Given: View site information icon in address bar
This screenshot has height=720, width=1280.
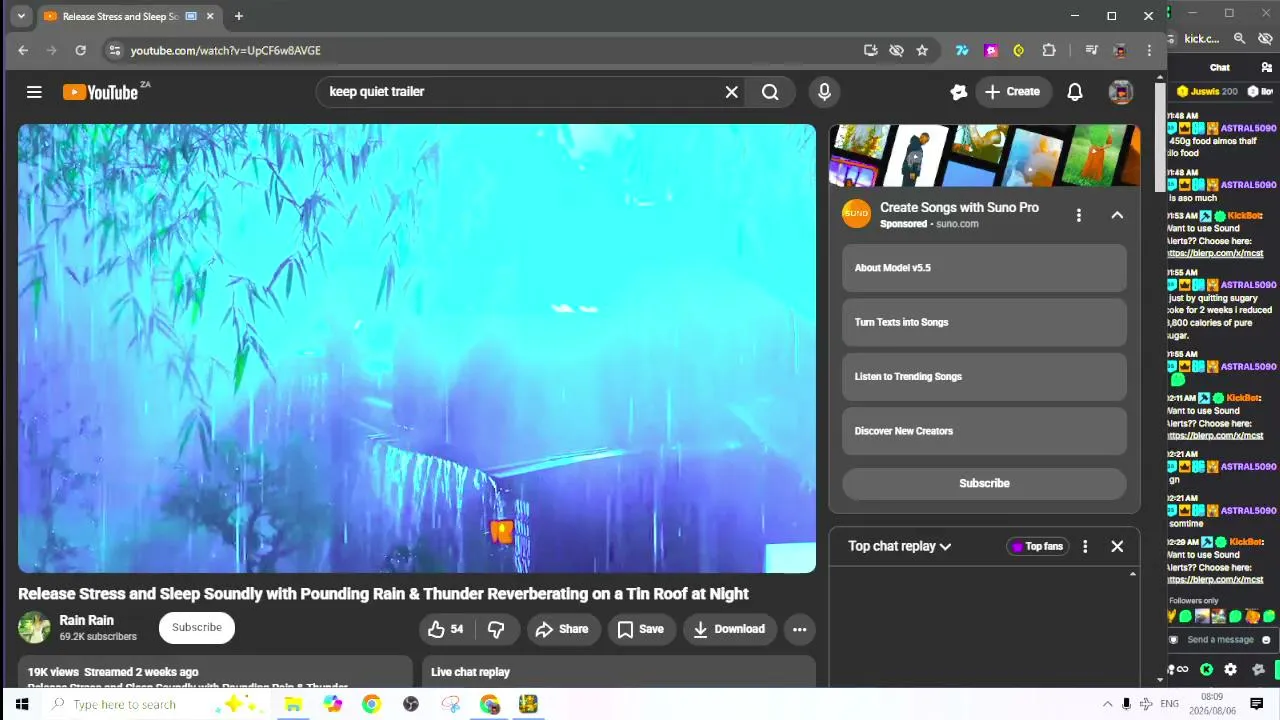Looking at the screenshot, I should (115, 50).
